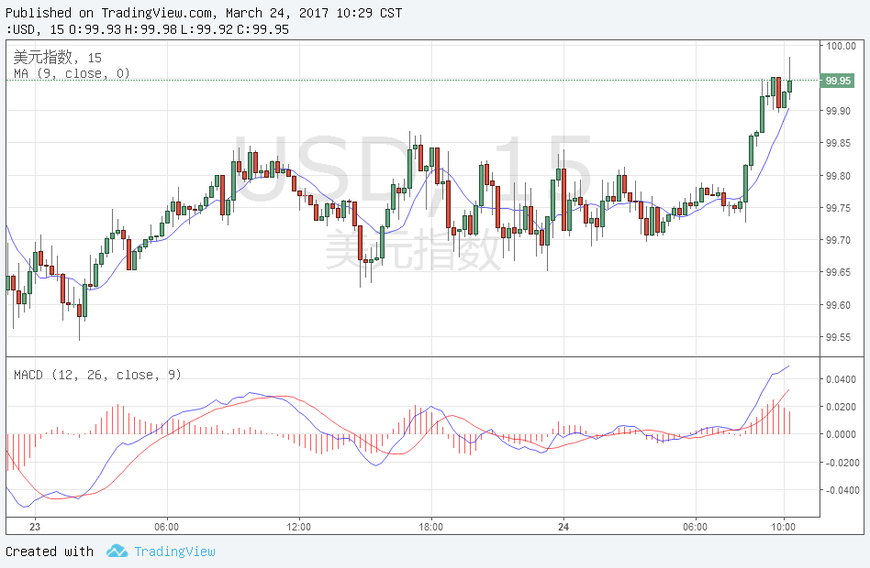Click the 0.0200 MACD axis label

pyautogui.click(x=841, y=407)
